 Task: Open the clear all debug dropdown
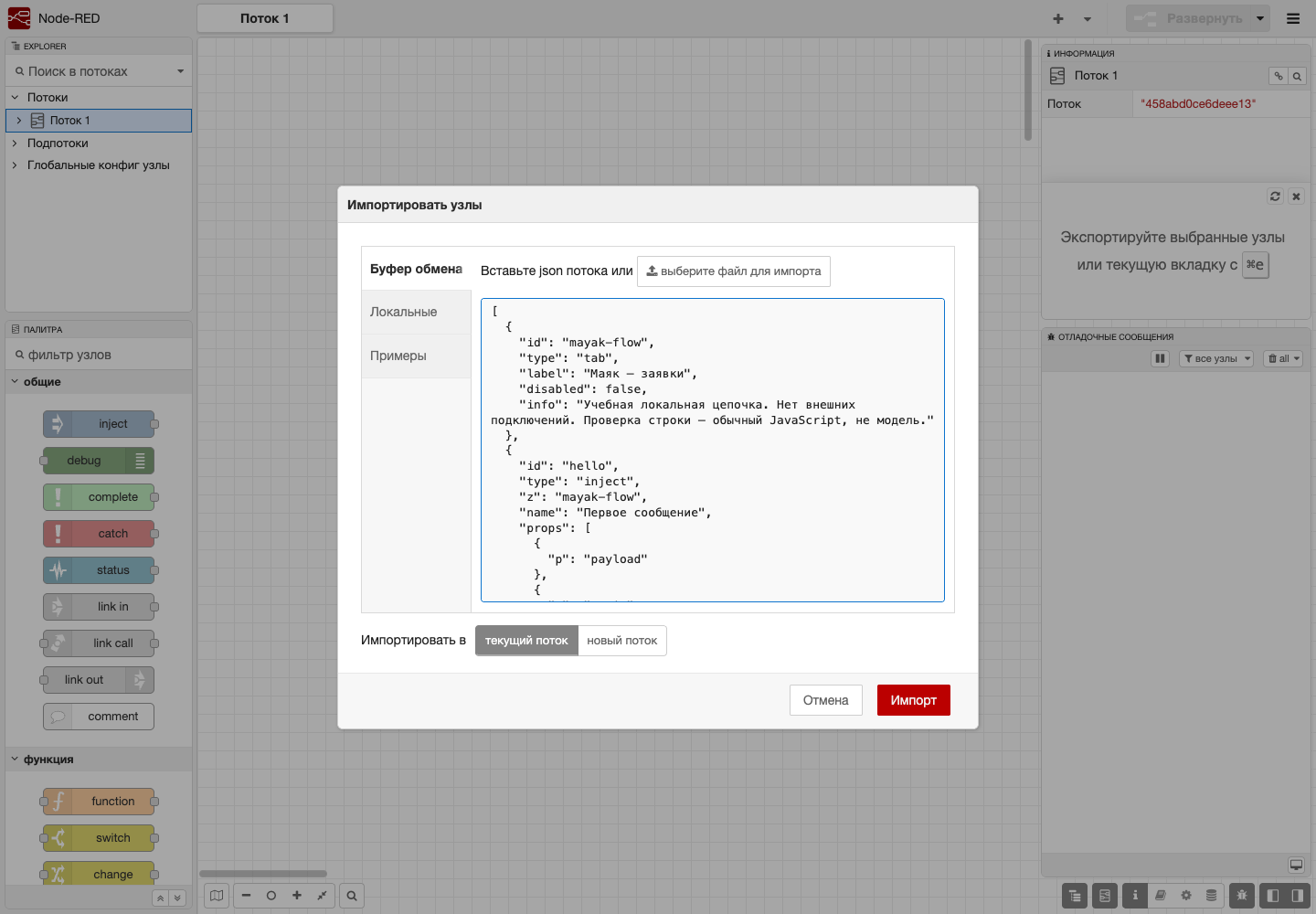tap(1283, 358)
